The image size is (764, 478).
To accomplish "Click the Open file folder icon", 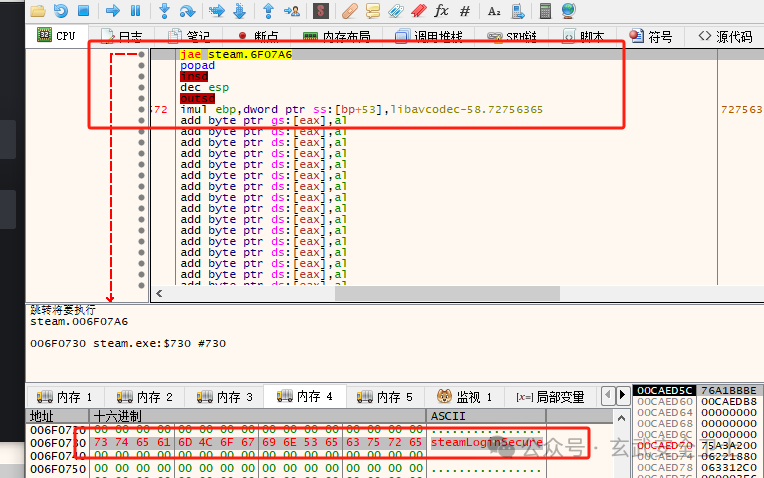I will [38, 10].
